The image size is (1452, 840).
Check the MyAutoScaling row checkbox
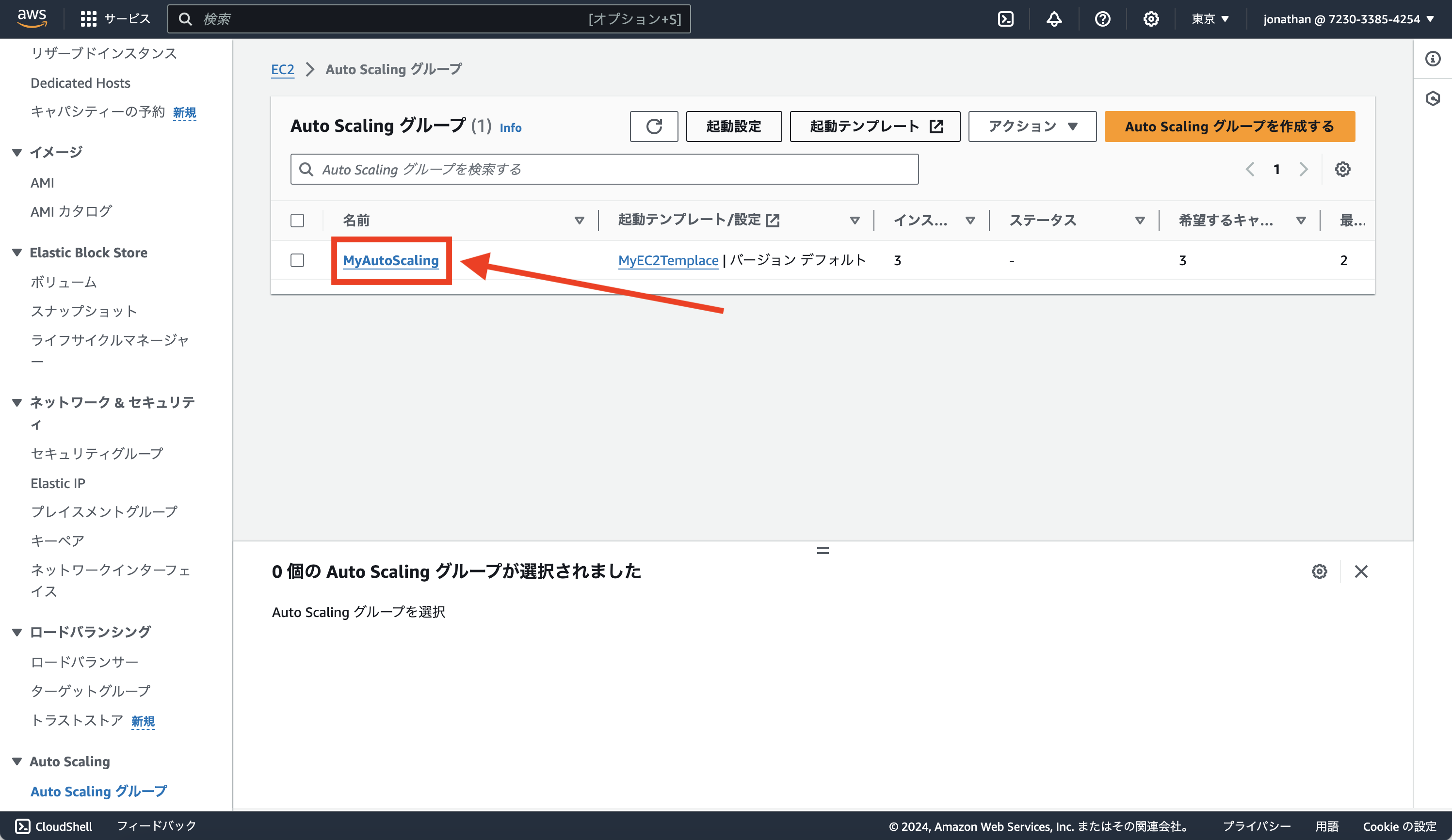click(x=297, y=260)
